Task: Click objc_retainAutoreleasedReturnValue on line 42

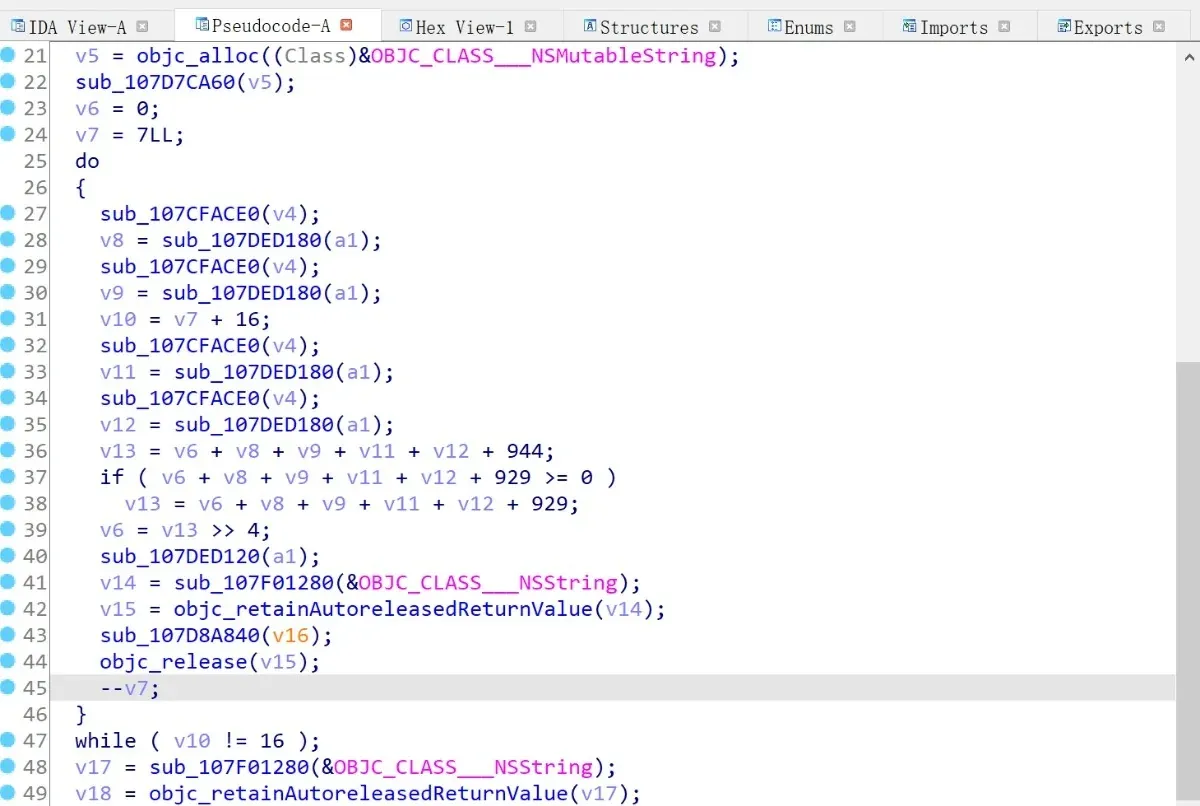Action: pyautogui.click(x=384, y=609)
